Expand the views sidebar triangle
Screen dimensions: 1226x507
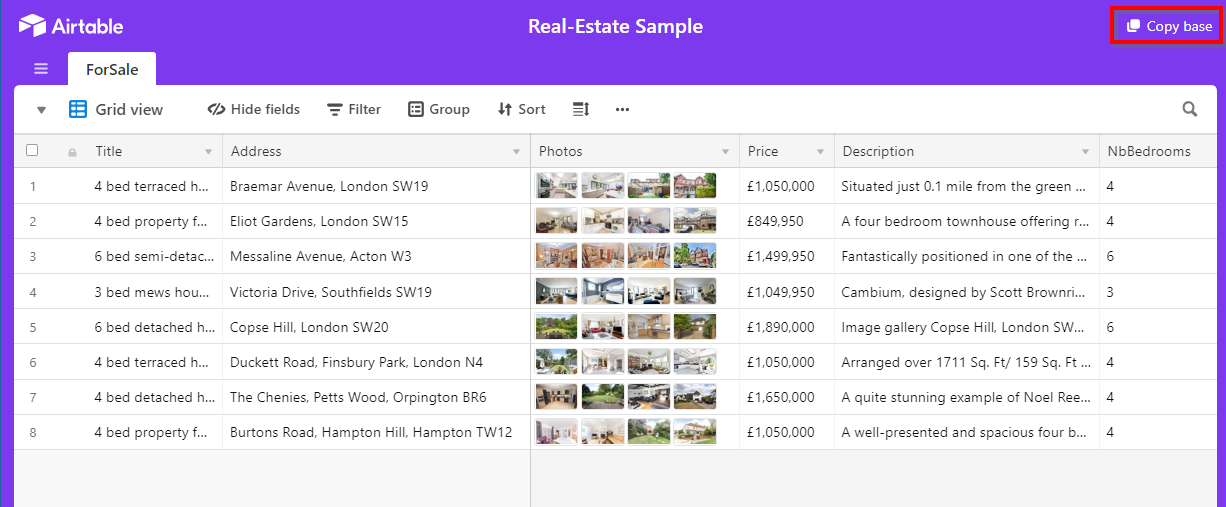tap(41, 110)
